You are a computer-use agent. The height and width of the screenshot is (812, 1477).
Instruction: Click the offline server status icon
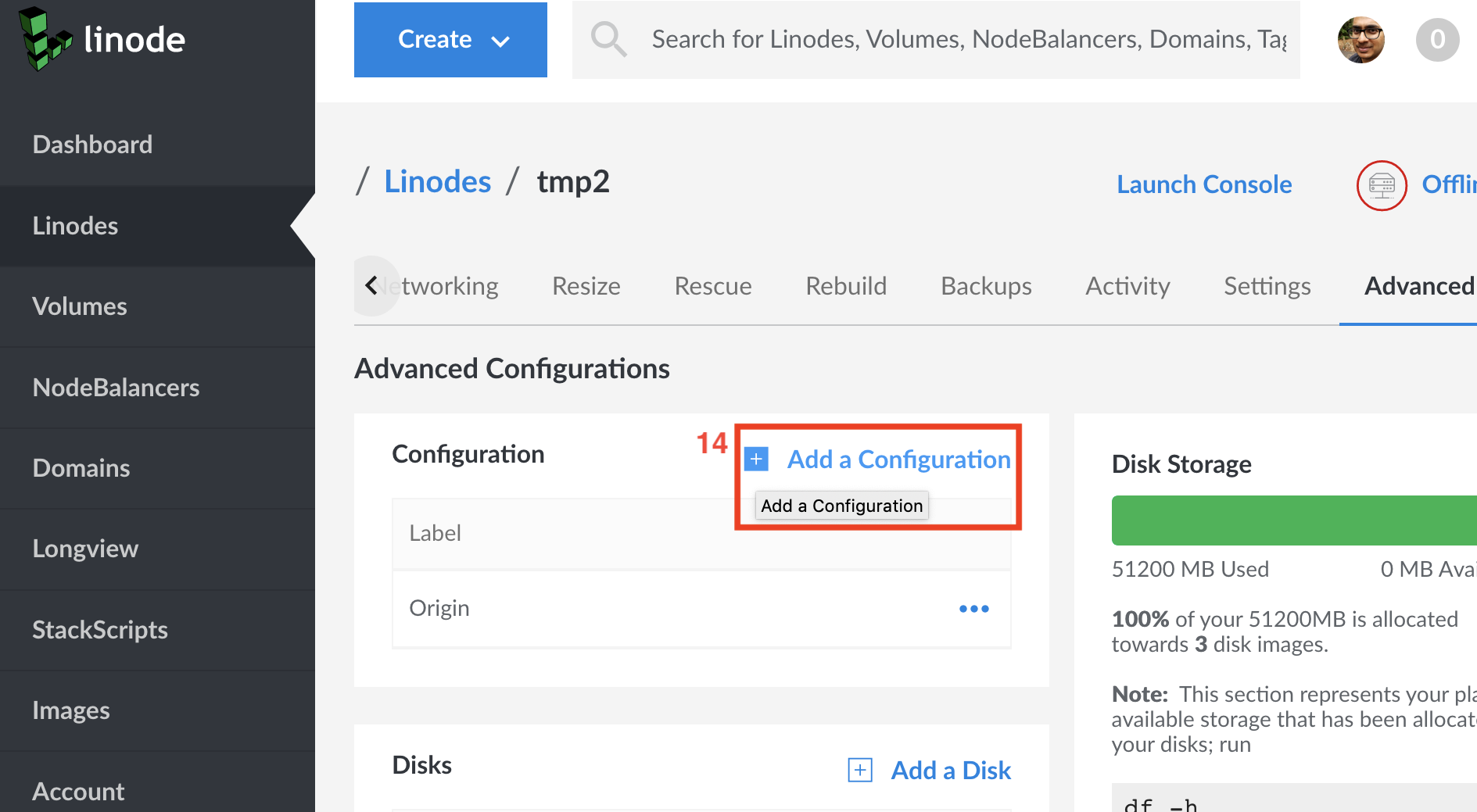[x=1382, y=185]
